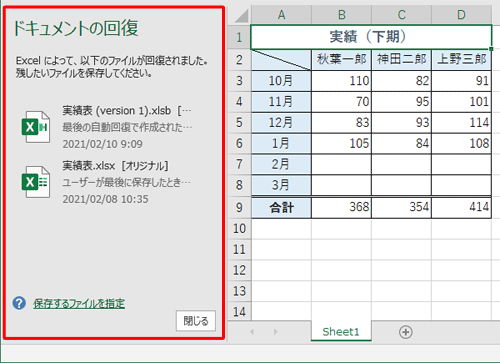500x363 pixels.
Task: Add a new sheet with the plus icon
Action: [406, 332]
